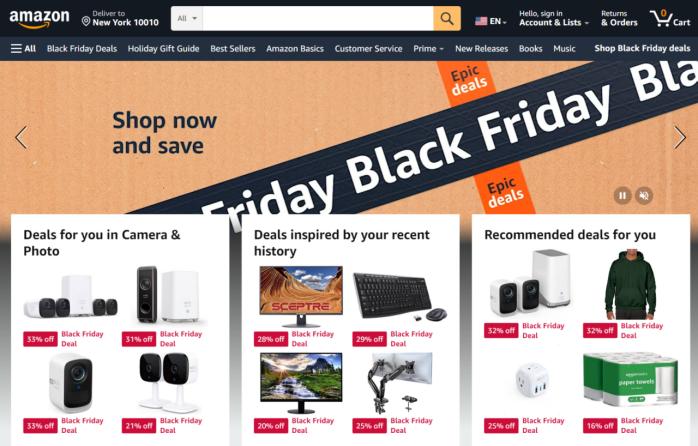Open Black Friday Deals nav item

click(82, 49)
